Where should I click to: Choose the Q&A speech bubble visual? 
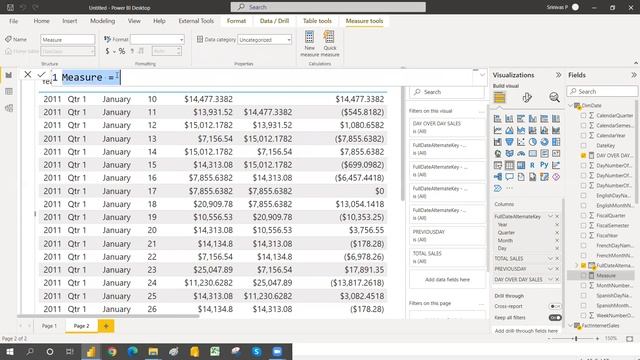pyautogui.click(x=509, y=177)
